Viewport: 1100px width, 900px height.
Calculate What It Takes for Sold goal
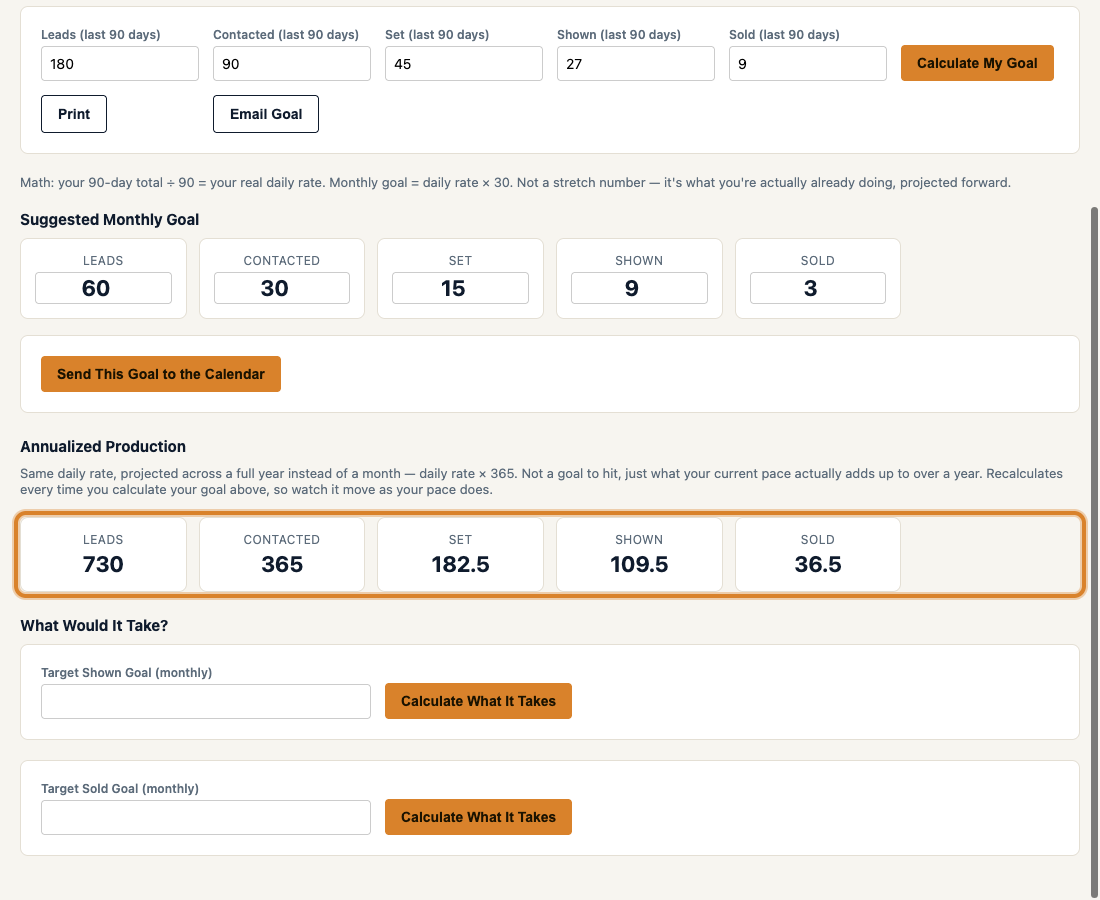pos(478,817)
